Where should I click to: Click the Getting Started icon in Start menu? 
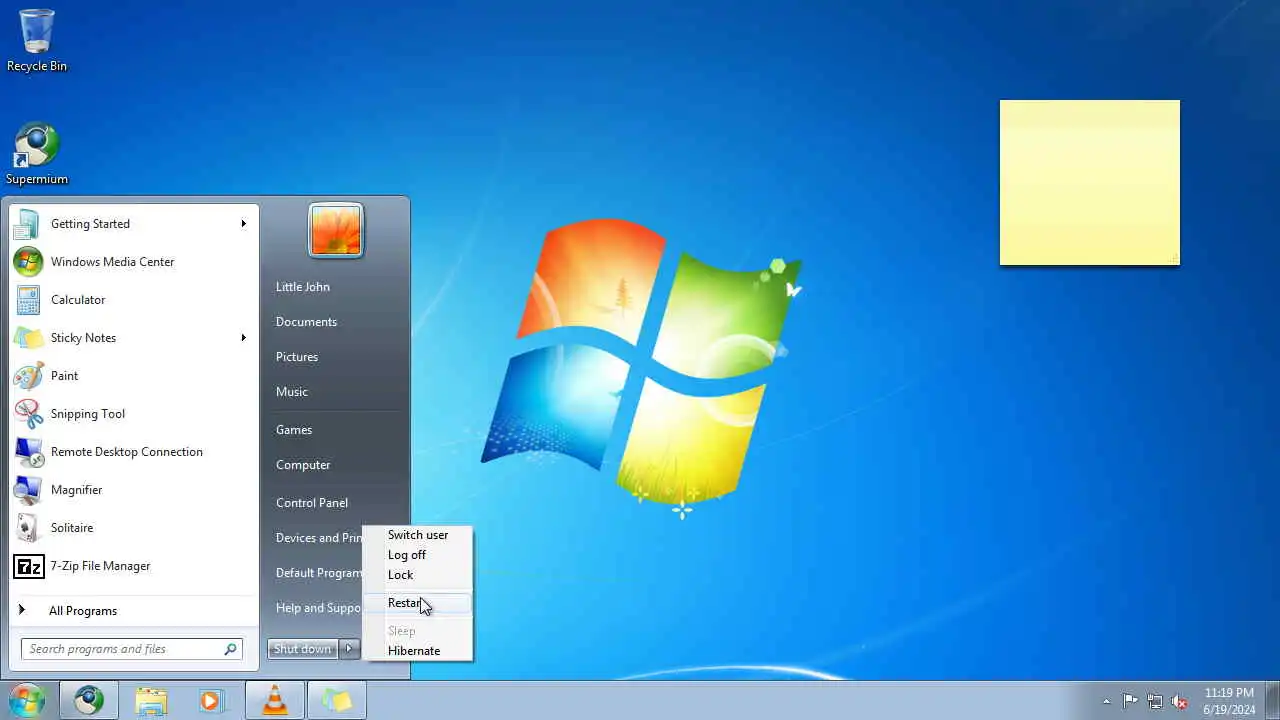pos(28,224)
